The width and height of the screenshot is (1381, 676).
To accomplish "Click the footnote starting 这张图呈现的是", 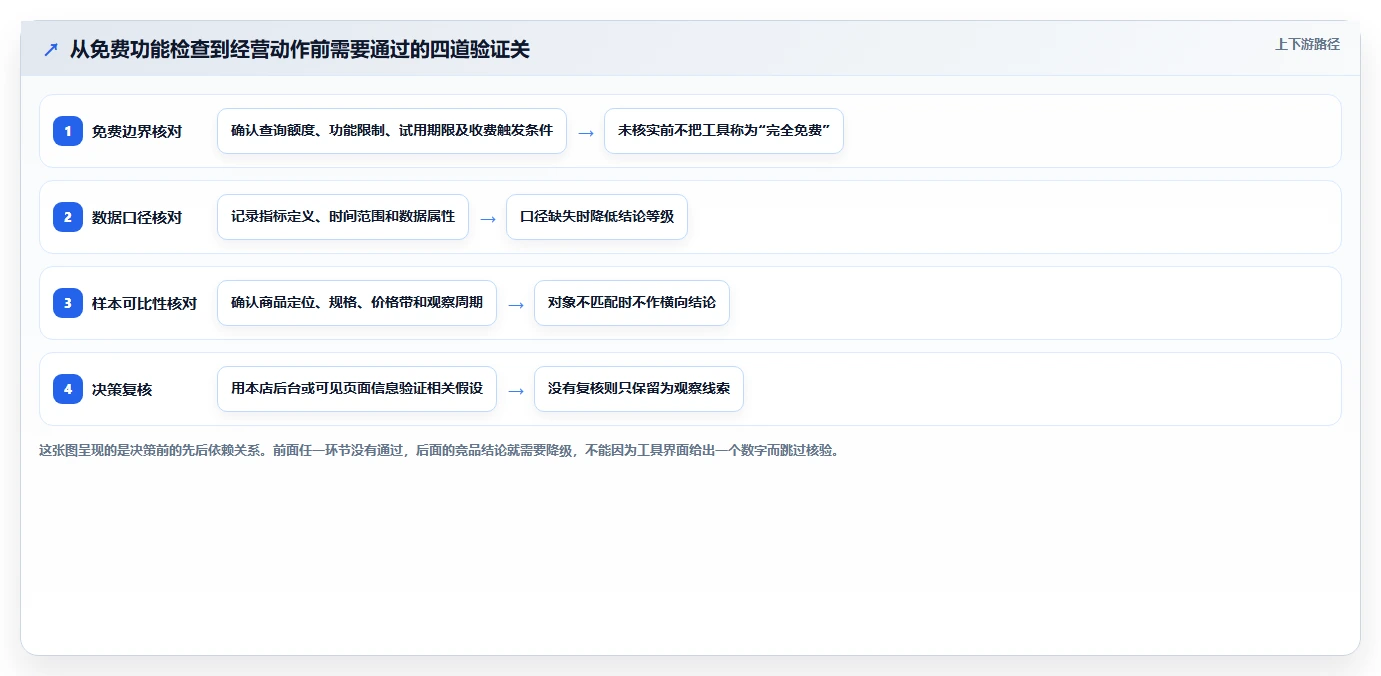I will [439, 450].
